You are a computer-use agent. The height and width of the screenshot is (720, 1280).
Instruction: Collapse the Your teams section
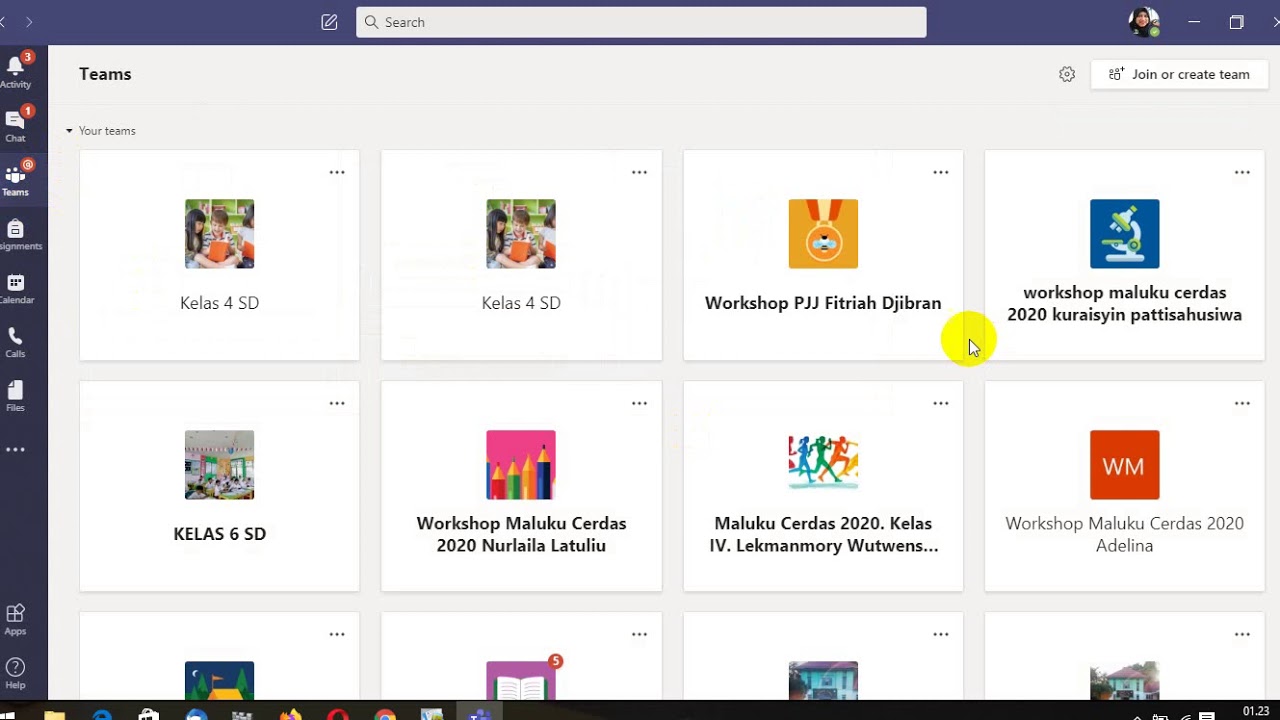[x=100, y=131]
